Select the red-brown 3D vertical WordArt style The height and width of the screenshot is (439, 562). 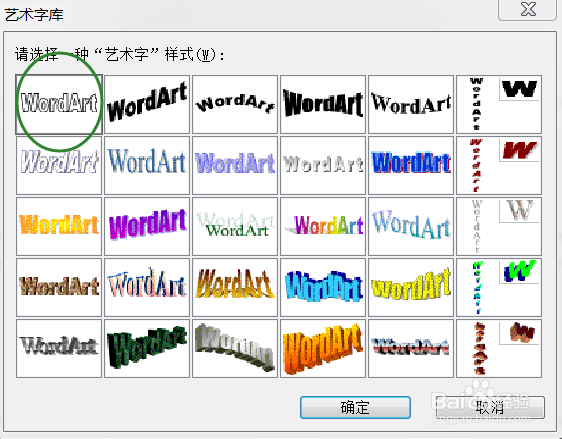499,348
